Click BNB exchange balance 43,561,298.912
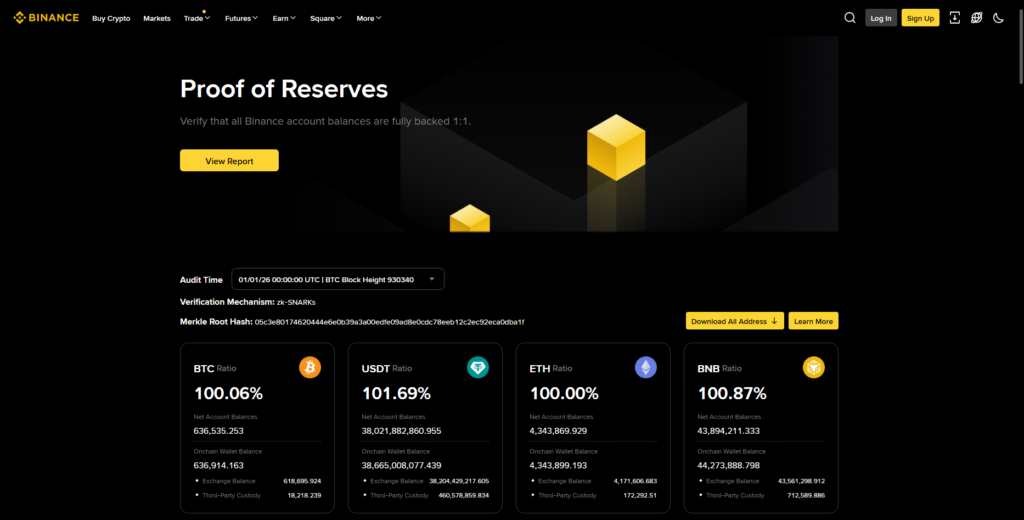 click(x=801, y=481)
